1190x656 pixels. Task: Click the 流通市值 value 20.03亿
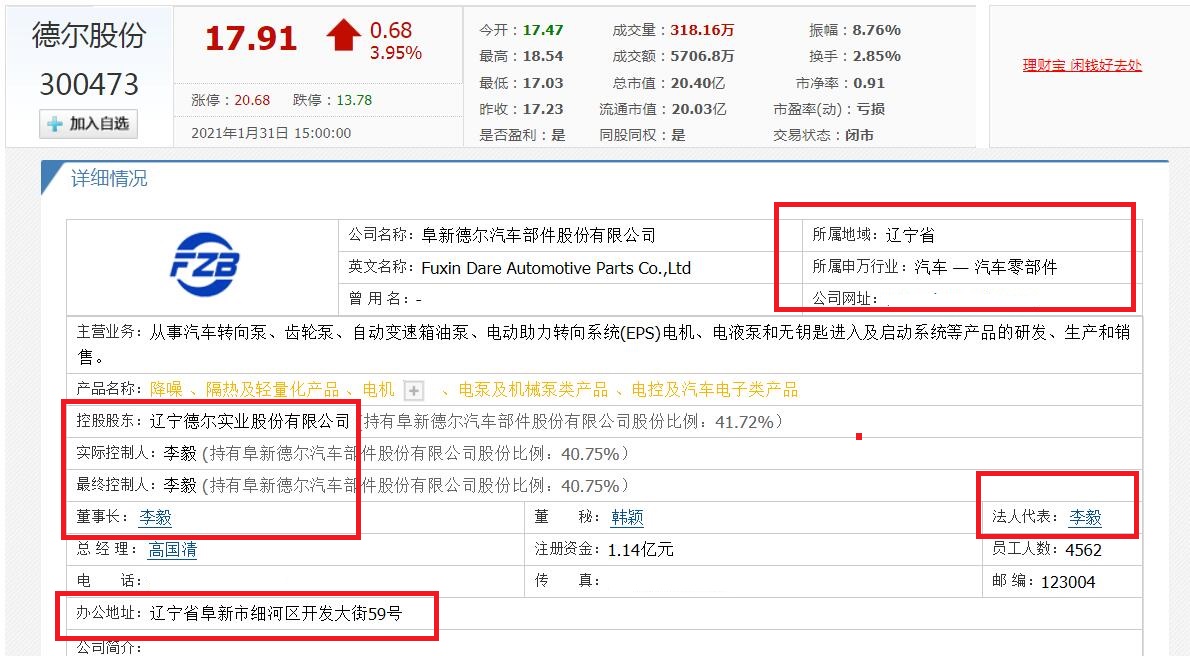tap(698, 109)
